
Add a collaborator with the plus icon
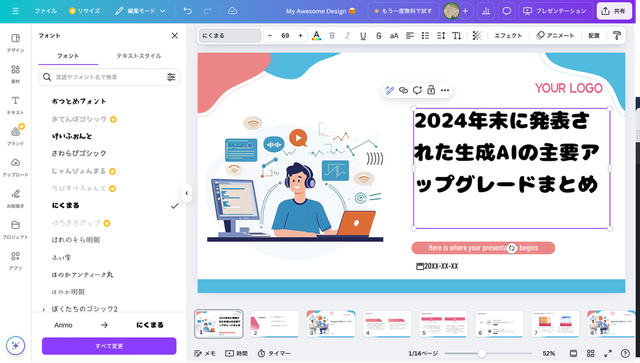[x=465, y=11]
